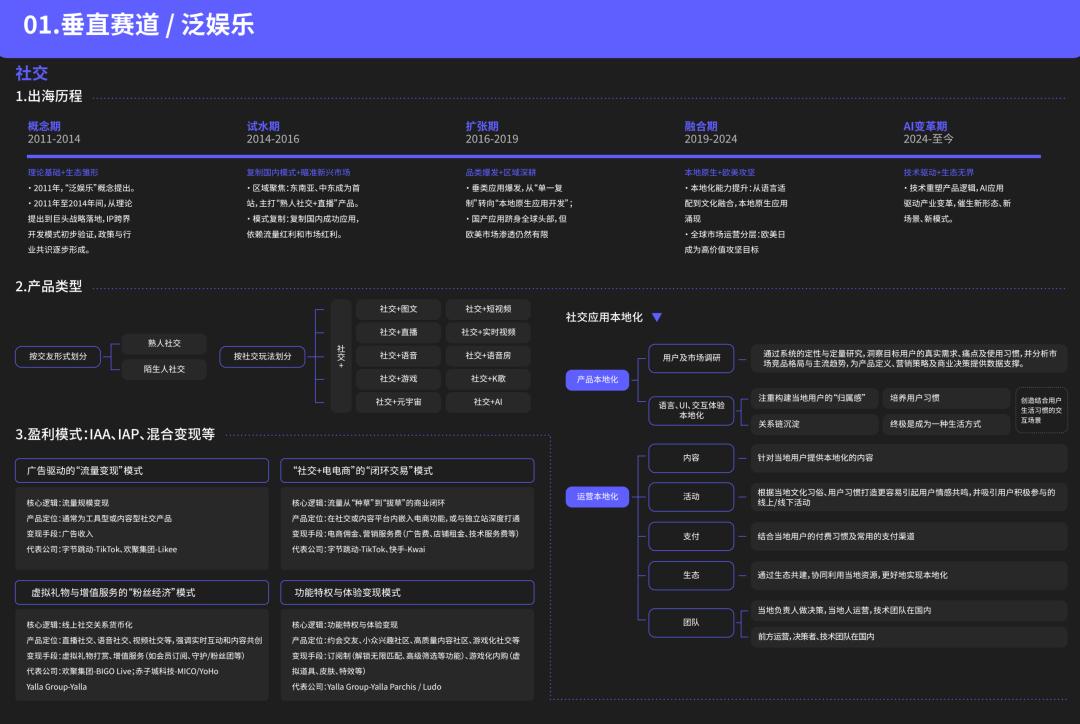Expand the 按交友形式划分 node

point(58,356)
